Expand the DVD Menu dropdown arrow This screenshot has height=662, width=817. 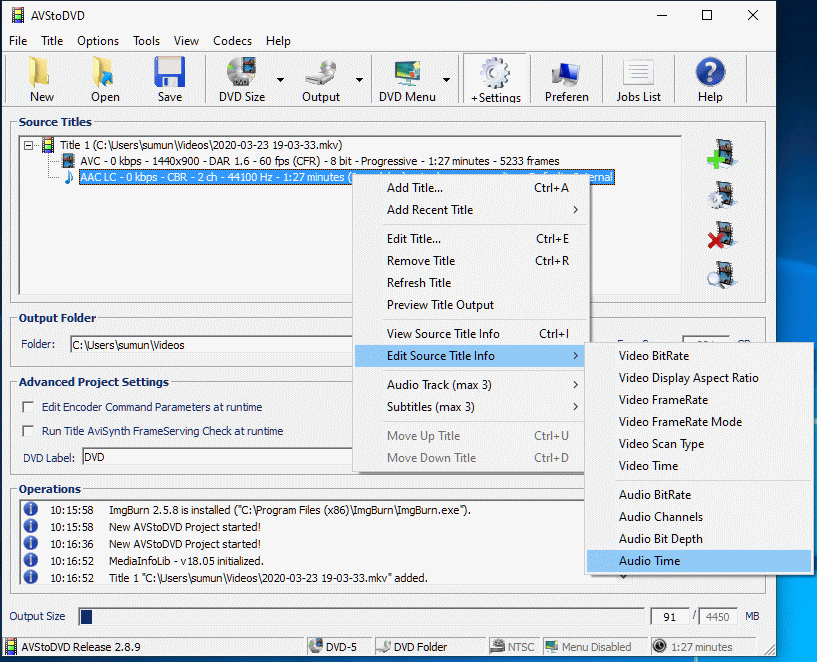click(447, 80)
